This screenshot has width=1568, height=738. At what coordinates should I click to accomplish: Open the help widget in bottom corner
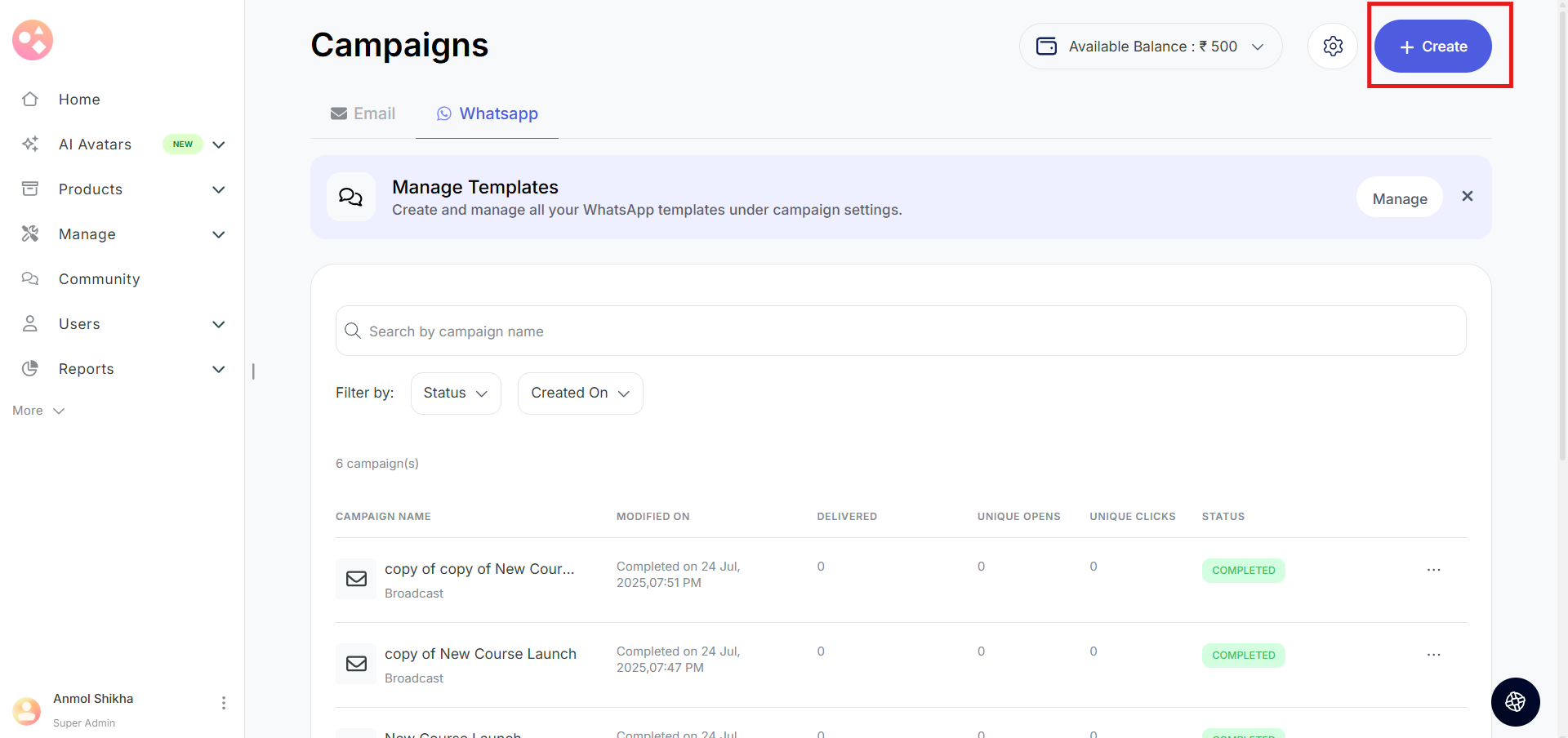(x=1515, y=701)
